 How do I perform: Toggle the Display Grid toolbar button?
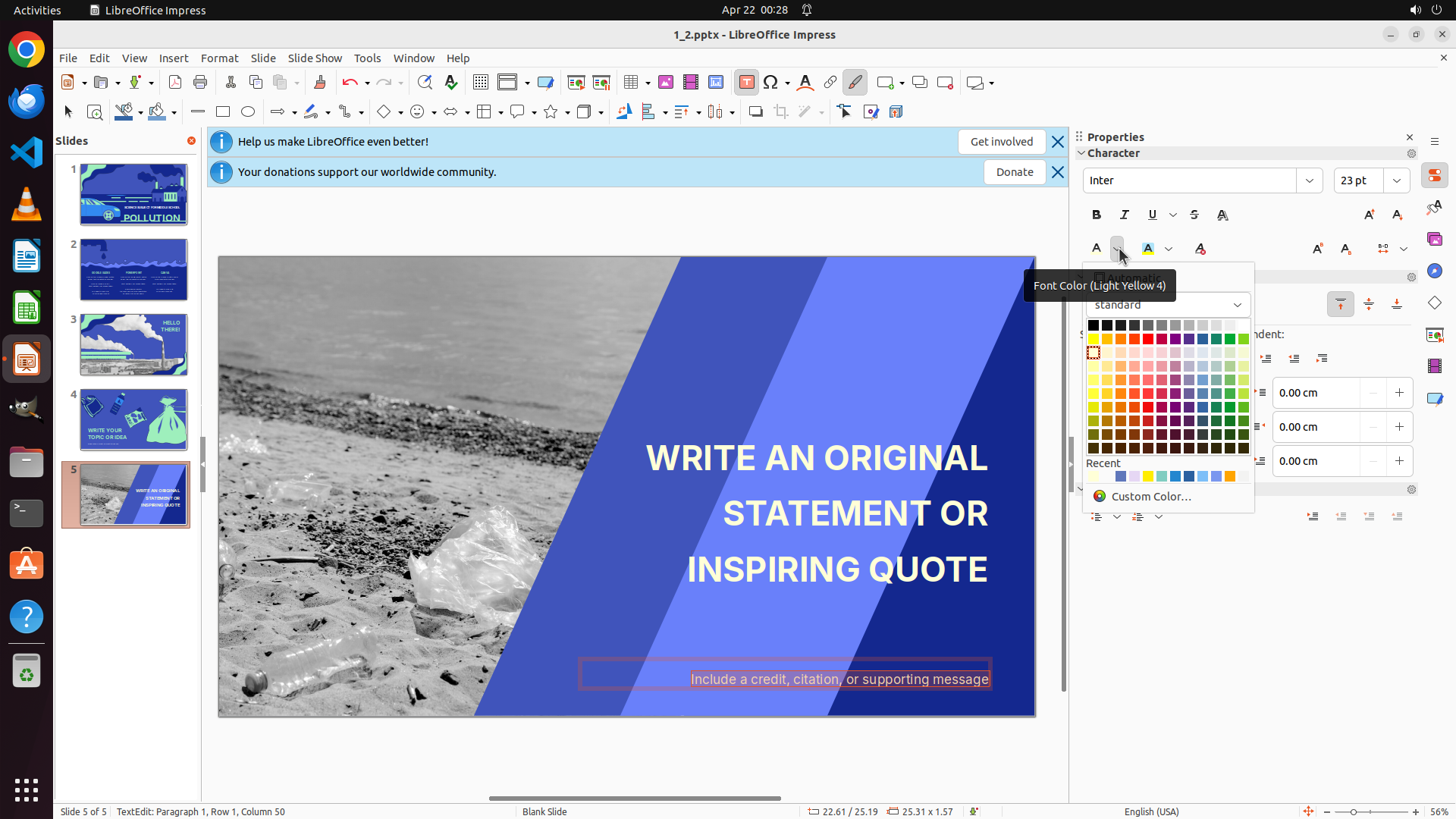(x=480, y=83)
